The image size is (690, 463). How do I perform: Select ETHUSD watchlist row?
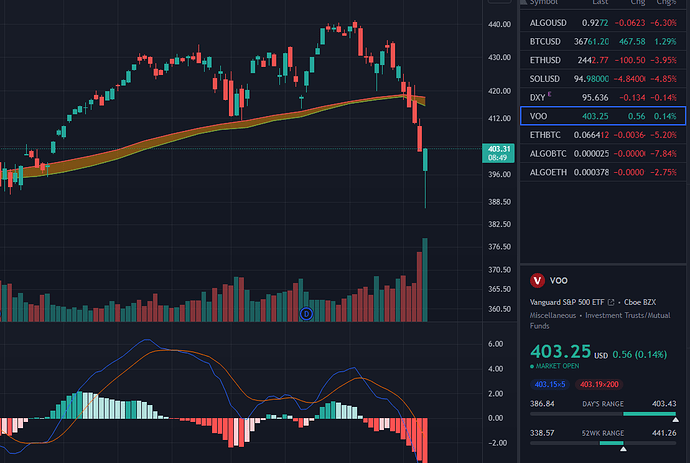pos(603,60)
